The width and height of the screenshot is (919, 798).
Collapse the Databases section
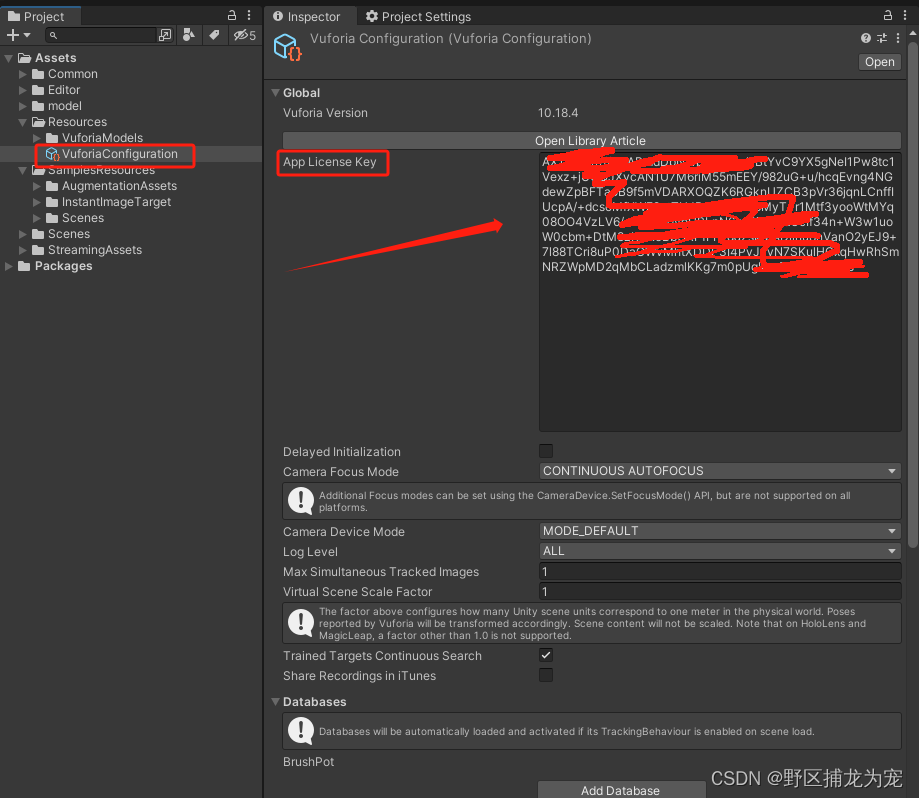click(275, 701)
